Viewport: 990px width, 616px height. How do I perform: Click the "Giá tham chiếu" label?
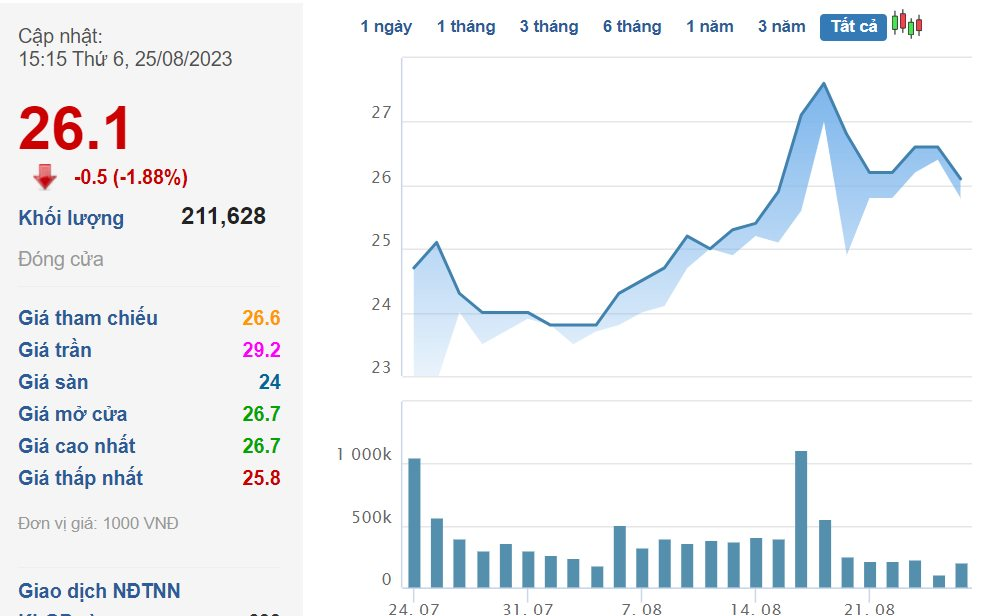(88, 318)
